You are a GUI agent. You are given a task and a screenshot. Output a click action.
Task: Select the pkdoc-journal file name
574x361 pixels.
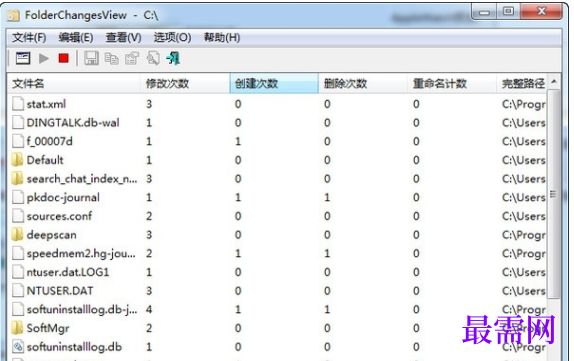pos(63,197)
